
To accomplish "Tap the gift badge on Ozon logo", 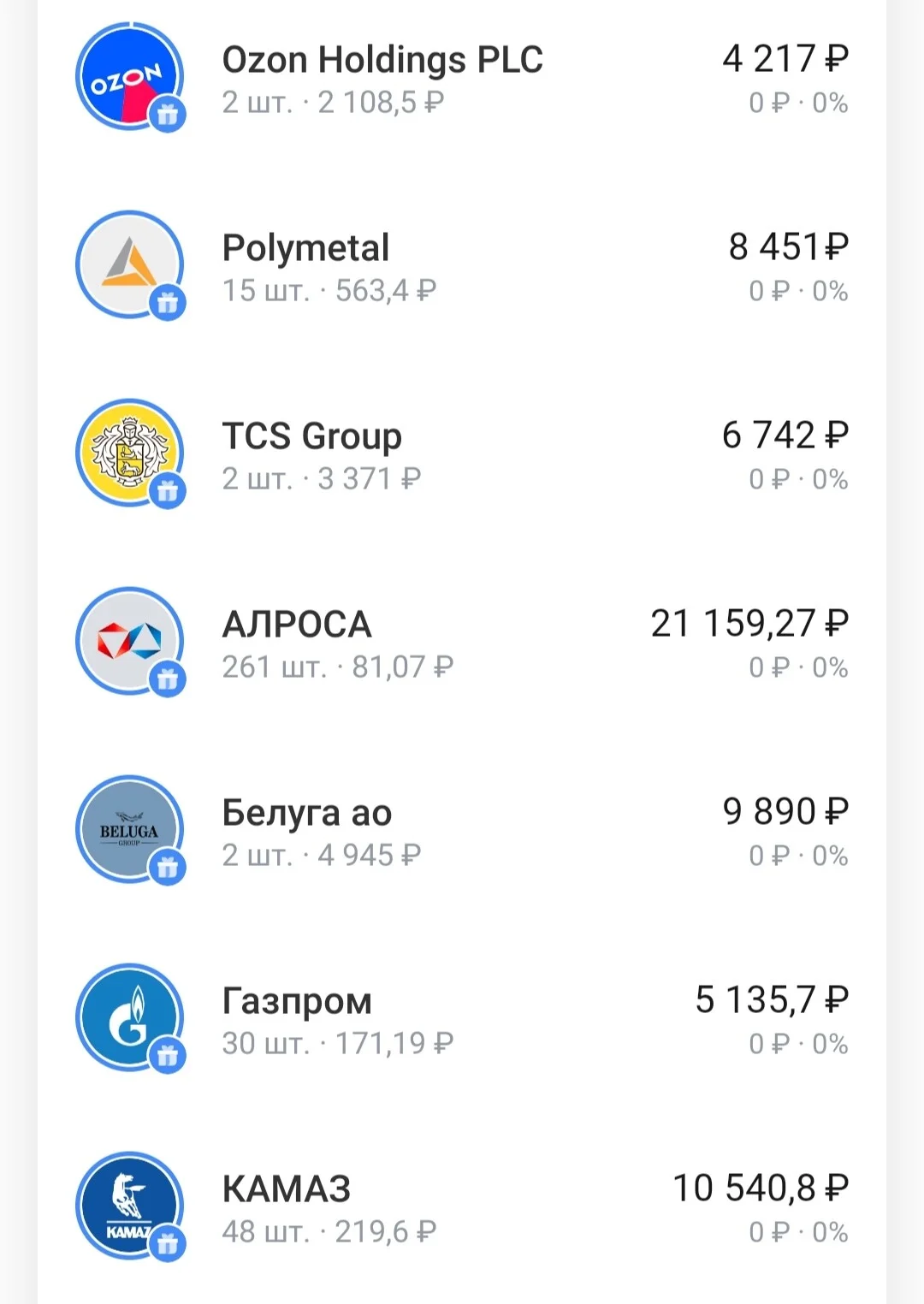I will click(x=168, y=114).
